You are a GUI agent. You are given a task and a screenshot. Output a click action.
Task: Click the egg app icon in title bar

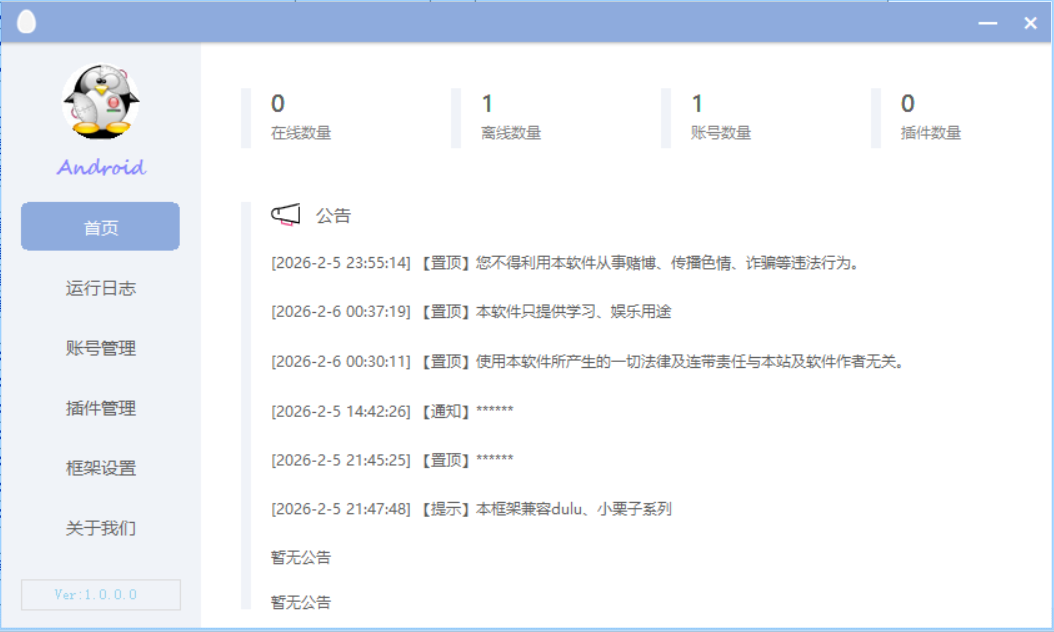click(x=26, y=22)
